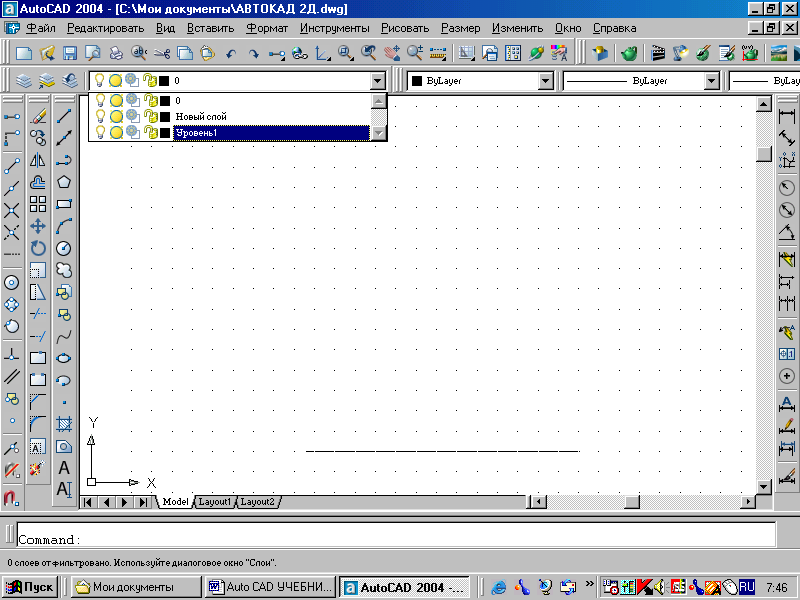Screen dimensions: 800x600
Task: Select the Rectangle draw tool
Action: pos(64,204)
